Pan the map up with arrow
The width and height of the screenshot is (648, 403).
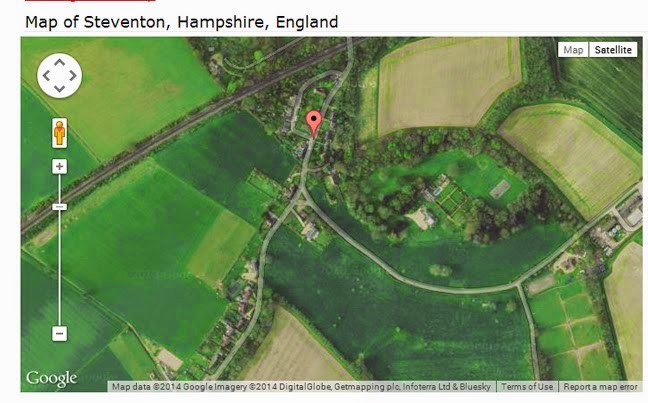60,62
